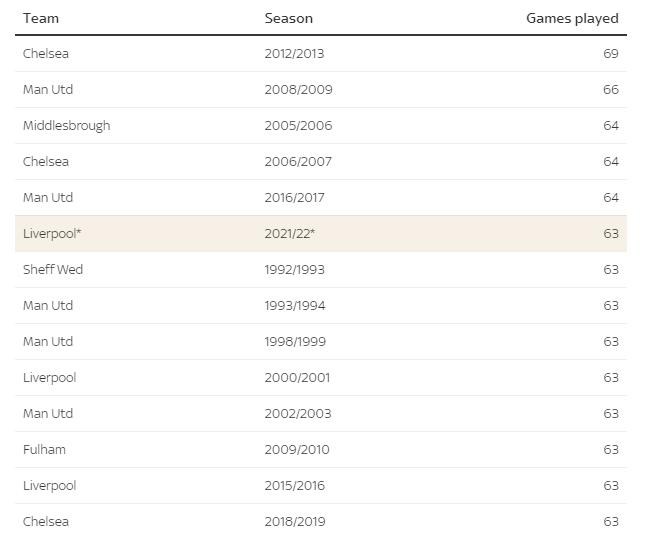The image size is (652, 545).
Task: Select the Middlesbrough team cell
Action: tap(66, 126)
